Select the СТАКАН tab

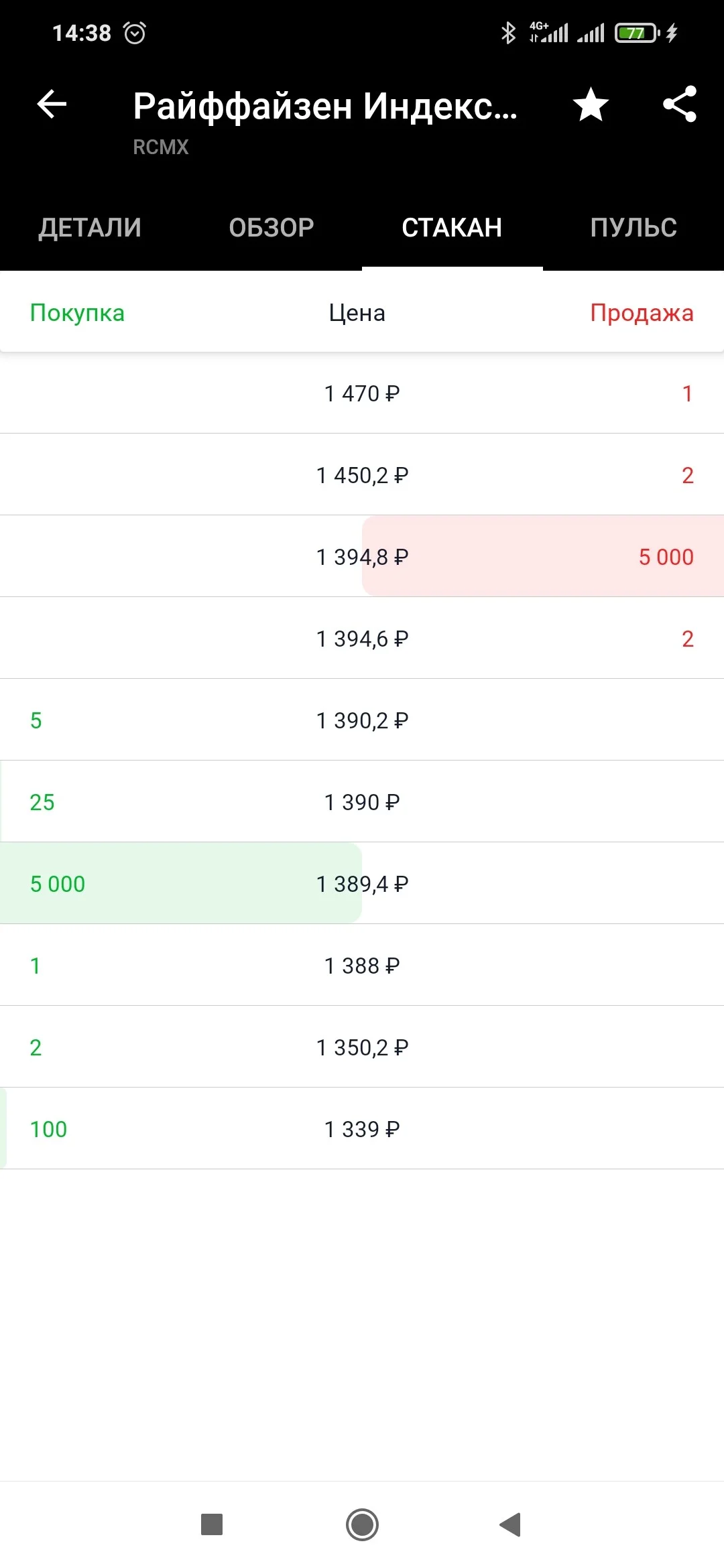coord(452,228)
